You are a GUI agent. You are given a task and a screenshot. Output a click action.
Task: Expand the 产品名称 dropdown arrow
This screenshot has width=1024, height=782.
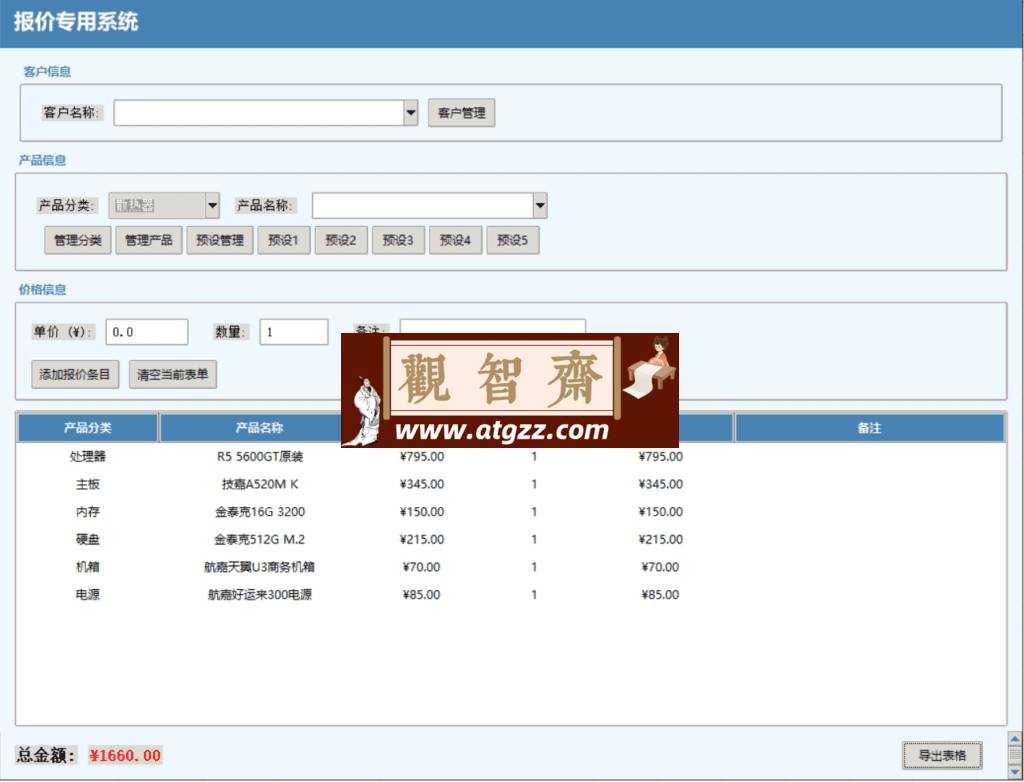tap(540, 206)
